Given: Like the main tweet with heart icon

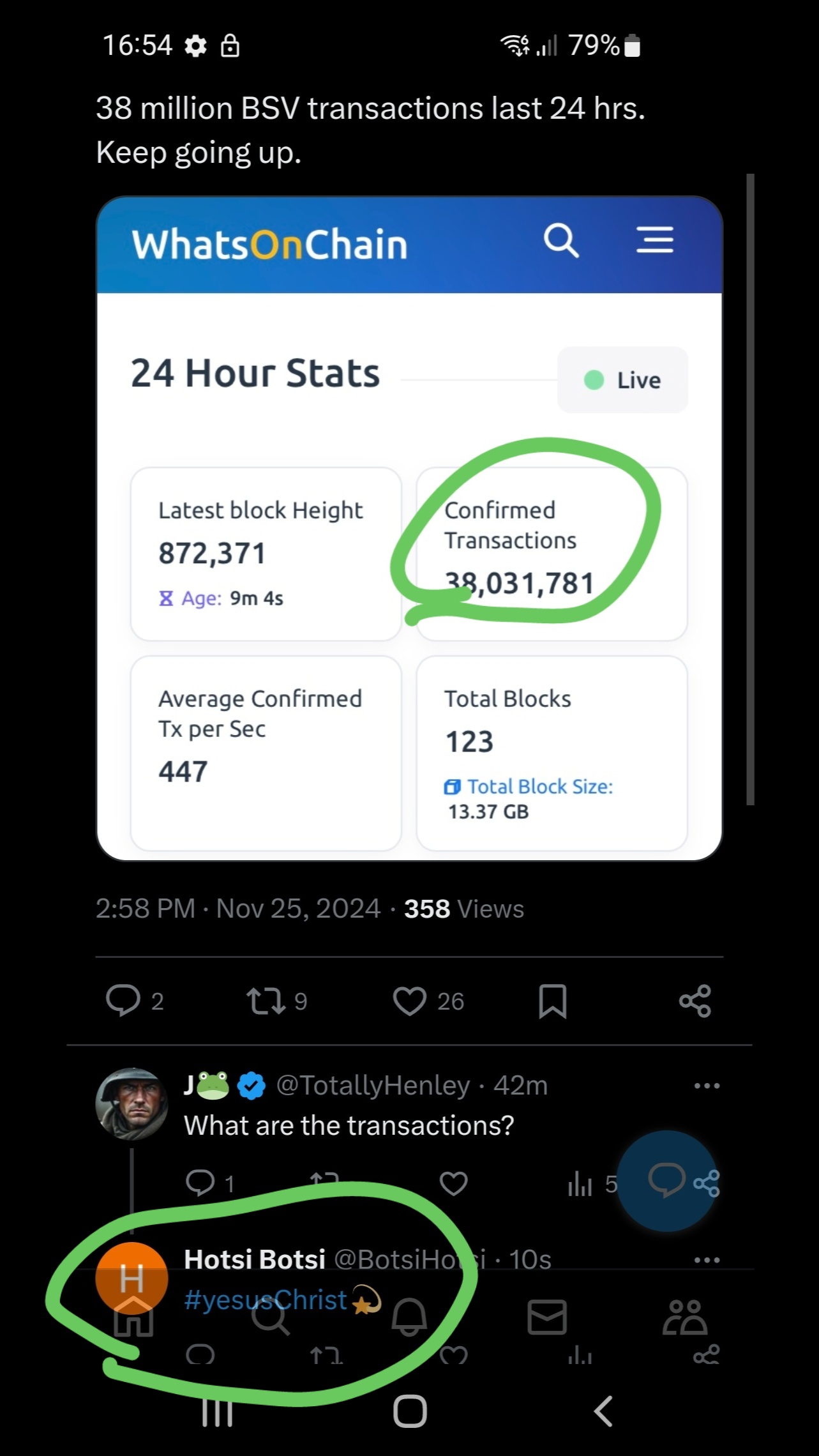Looking at the screenshot, I should pos(409,1001).
